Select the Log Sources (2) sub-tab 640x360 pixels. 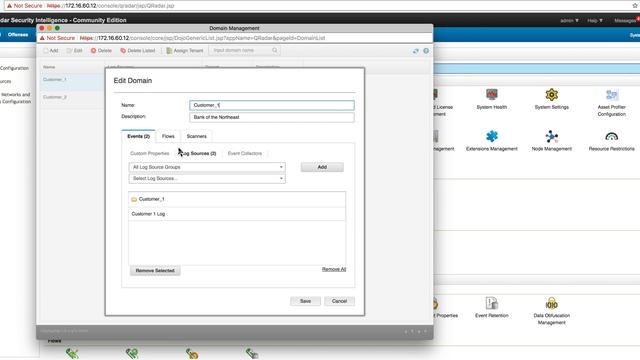[198, 153]
